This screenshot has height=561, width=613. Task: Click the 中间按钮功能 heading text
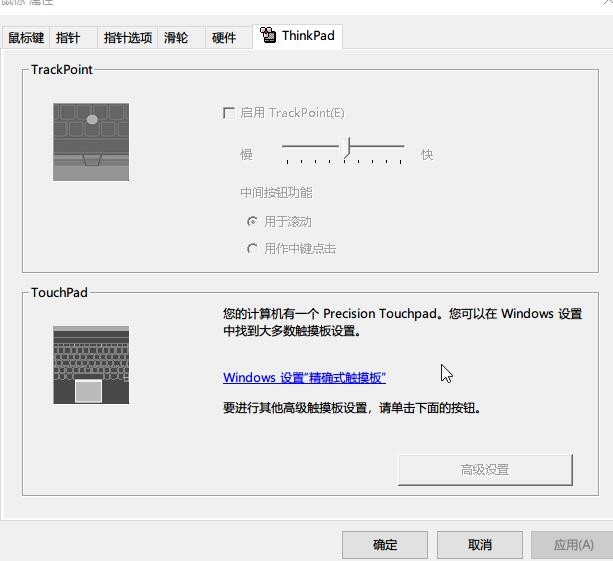click(276, 192)
